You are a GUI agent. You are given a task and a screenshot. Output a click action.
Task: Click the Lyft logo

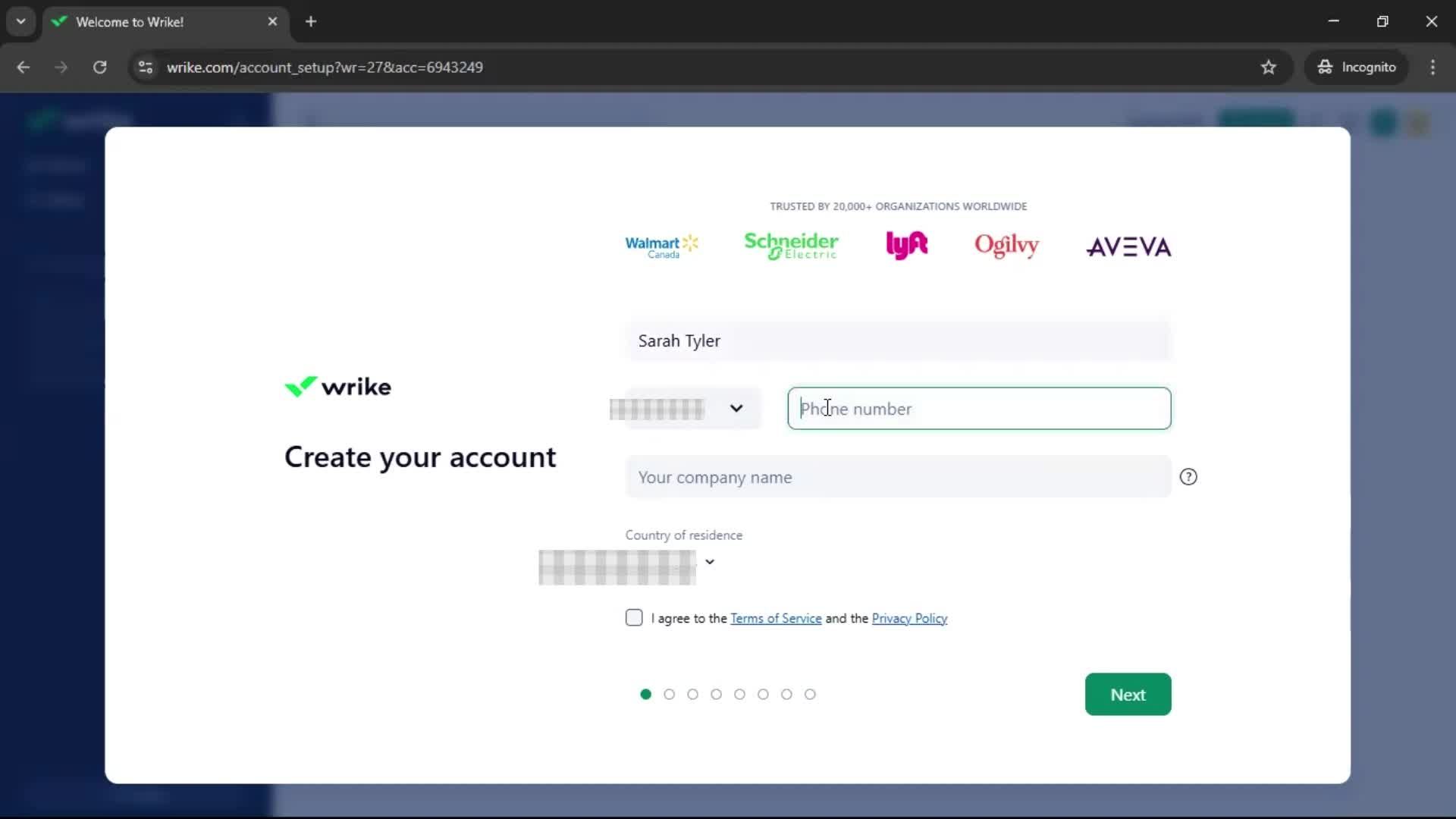[x=907, y=245]
